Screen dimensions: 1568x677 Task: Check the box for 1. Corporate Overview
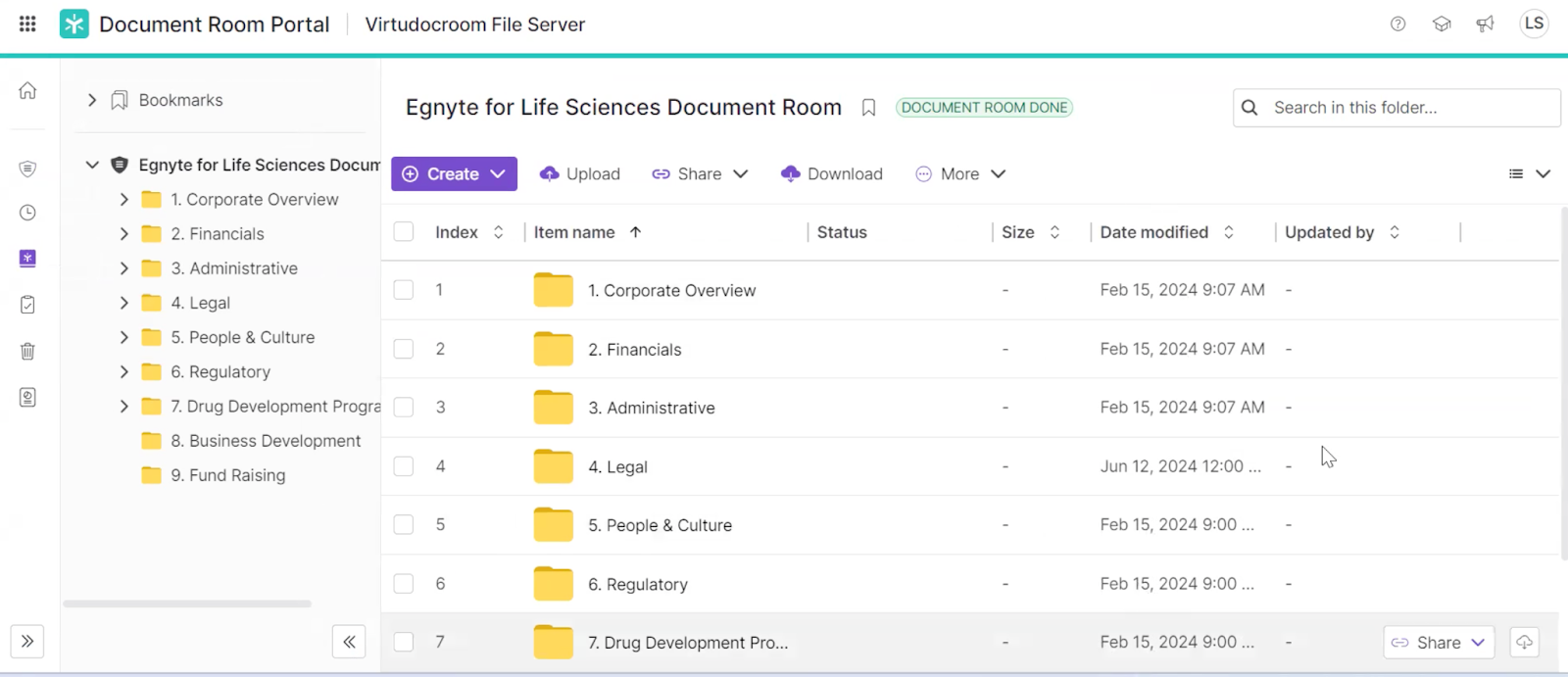click(404, 290)
